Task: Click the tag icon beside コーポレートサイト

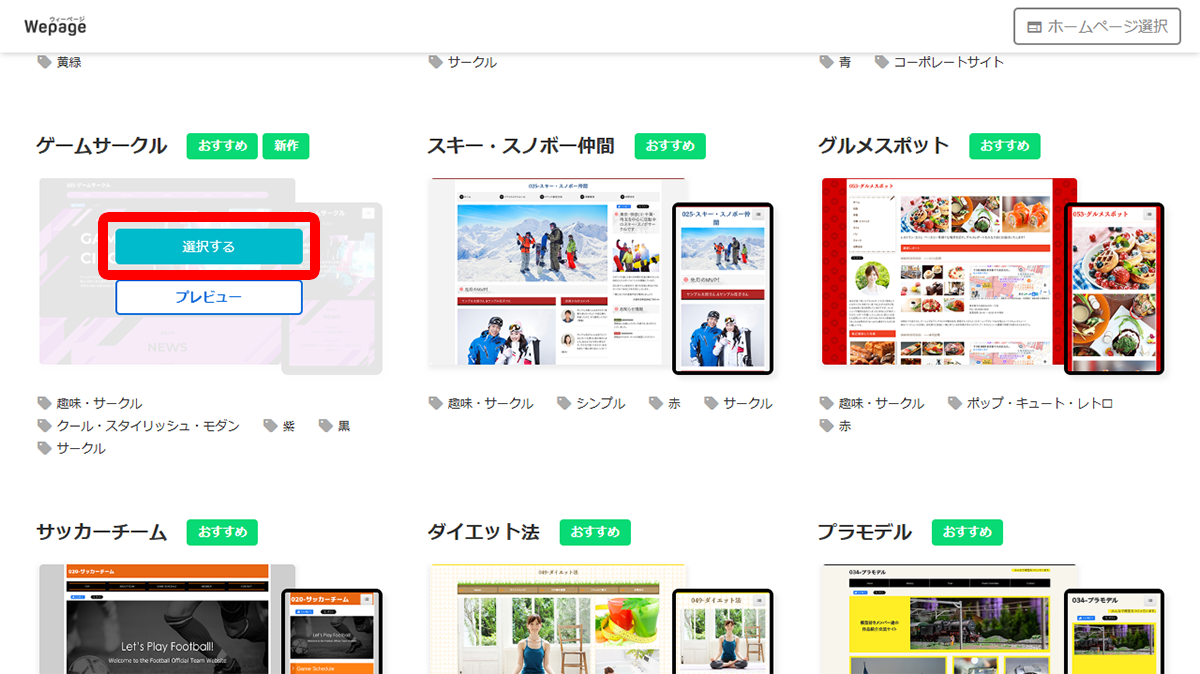Action: 881,61
